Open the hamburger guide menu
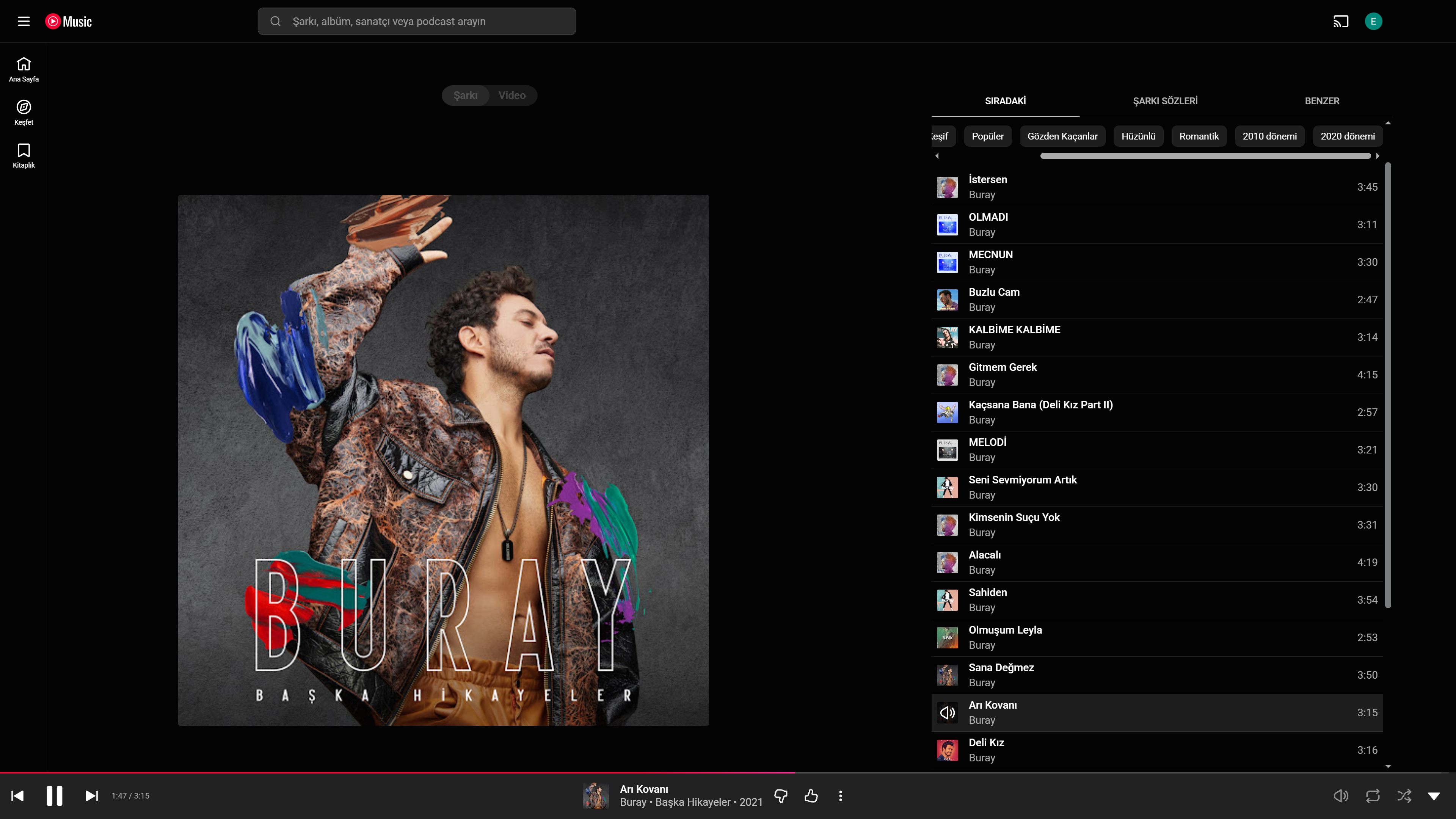The height and width of the screenshot is (819, 1456). 24,22
